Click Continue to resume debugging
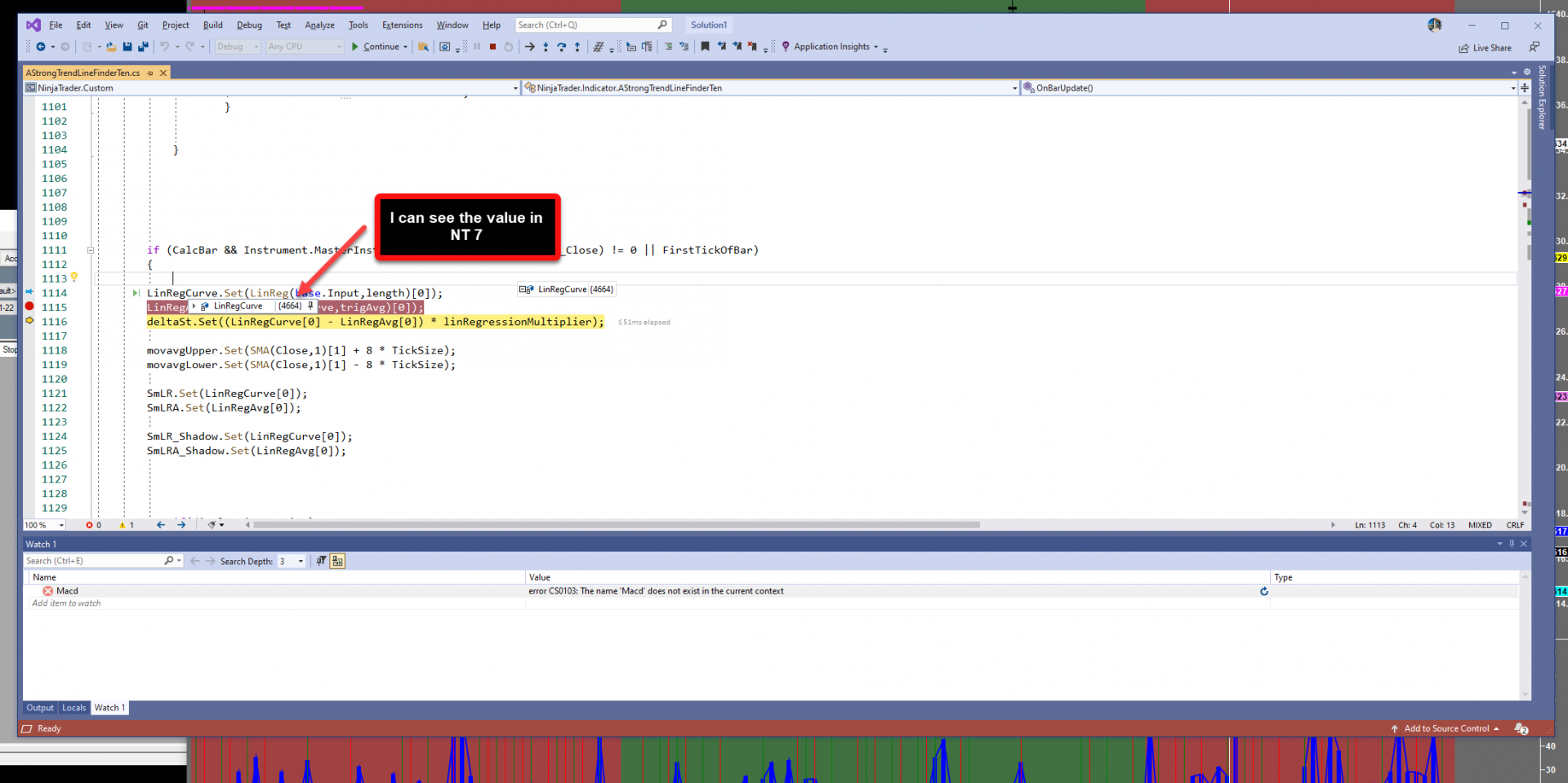 pyautogui.click(x=376, y=47)
